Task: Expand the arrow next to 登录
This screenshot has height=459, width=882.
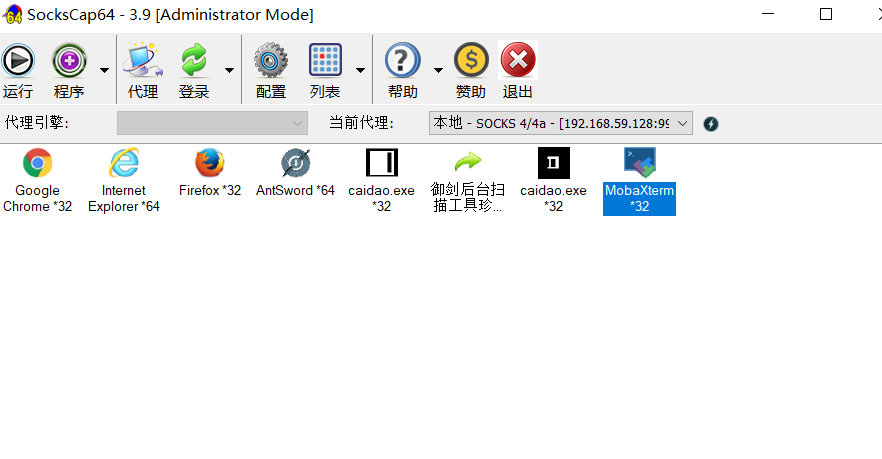Action: point(229,70)
